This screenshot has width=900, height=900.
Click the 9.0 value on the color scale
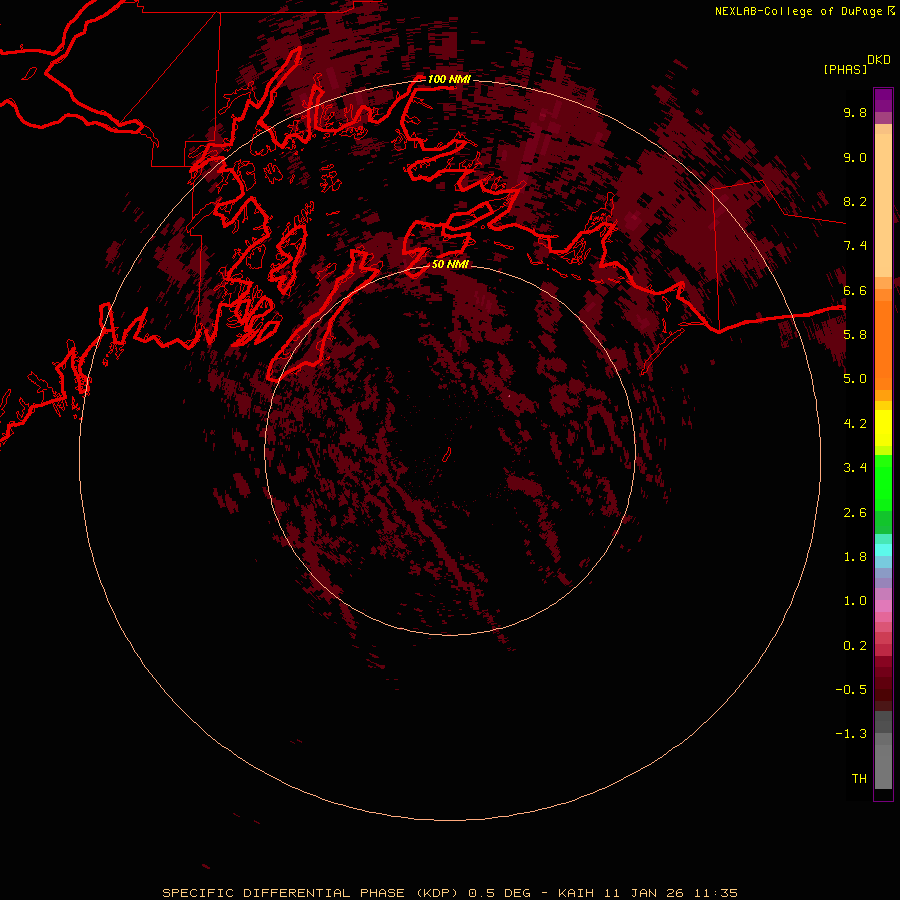855,157
